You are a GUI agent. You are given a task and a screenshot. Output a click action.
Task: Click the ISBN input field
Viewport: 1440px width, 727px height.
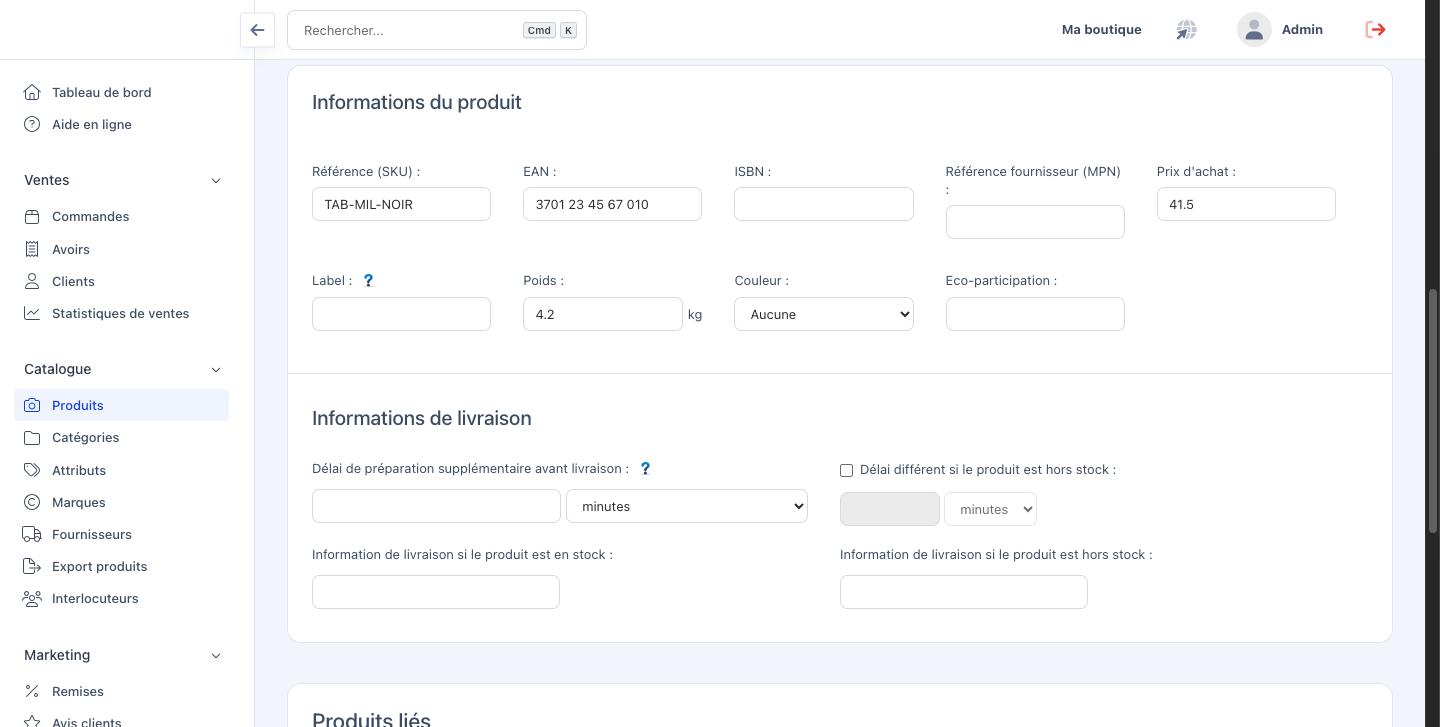[824, 204]
